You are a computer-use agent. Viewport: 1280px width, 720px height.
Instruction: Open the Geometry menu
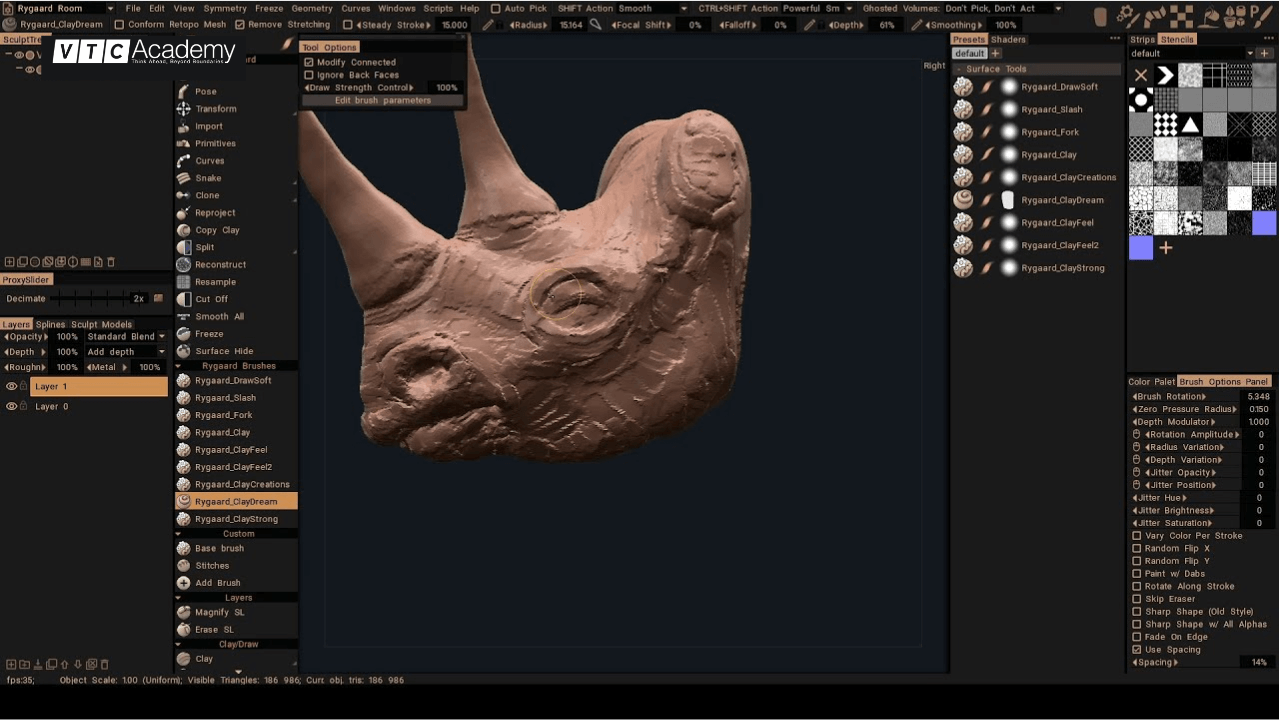point(312,8)
